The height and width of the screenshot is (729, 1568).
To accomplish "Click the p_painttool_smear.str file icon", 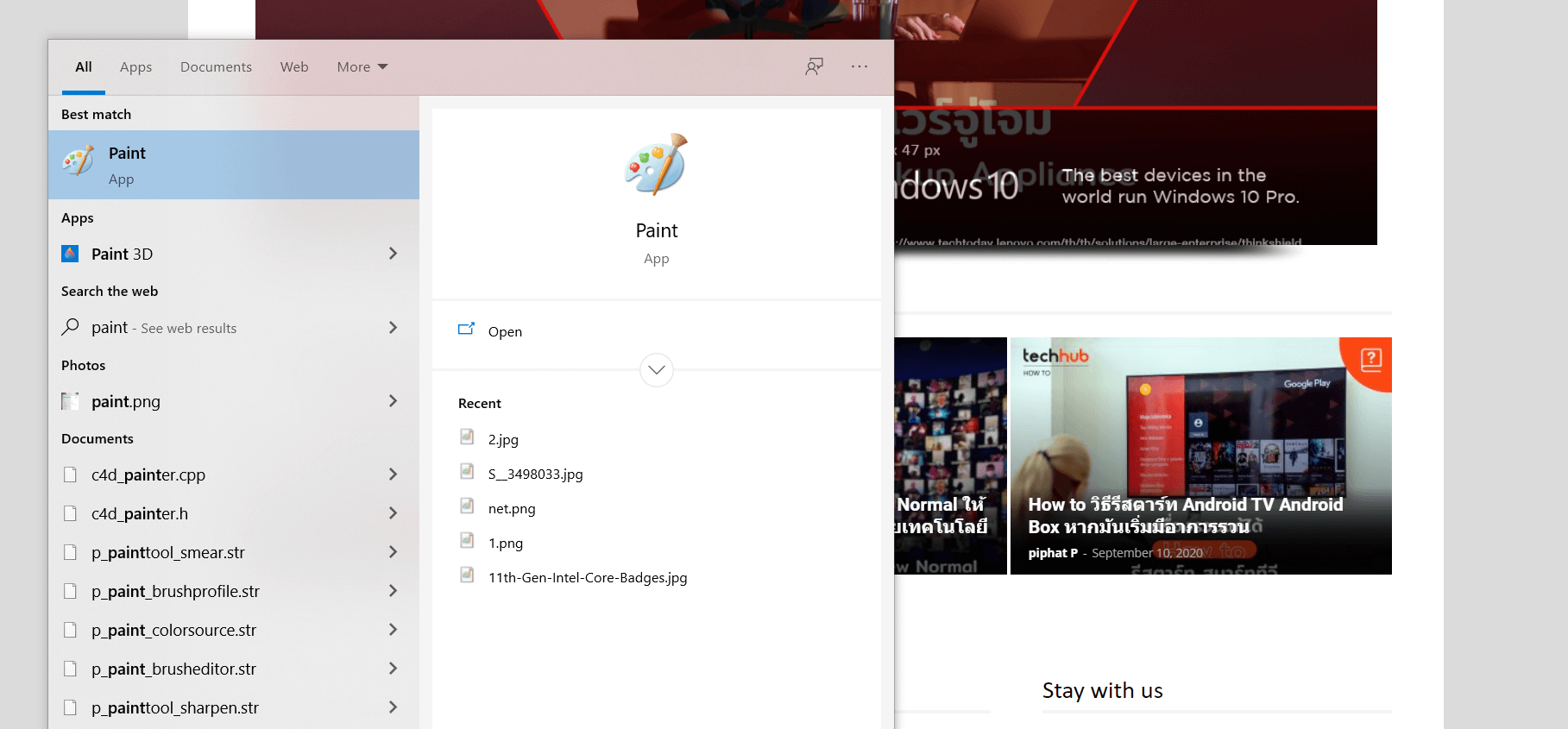I will click(70, 552).
